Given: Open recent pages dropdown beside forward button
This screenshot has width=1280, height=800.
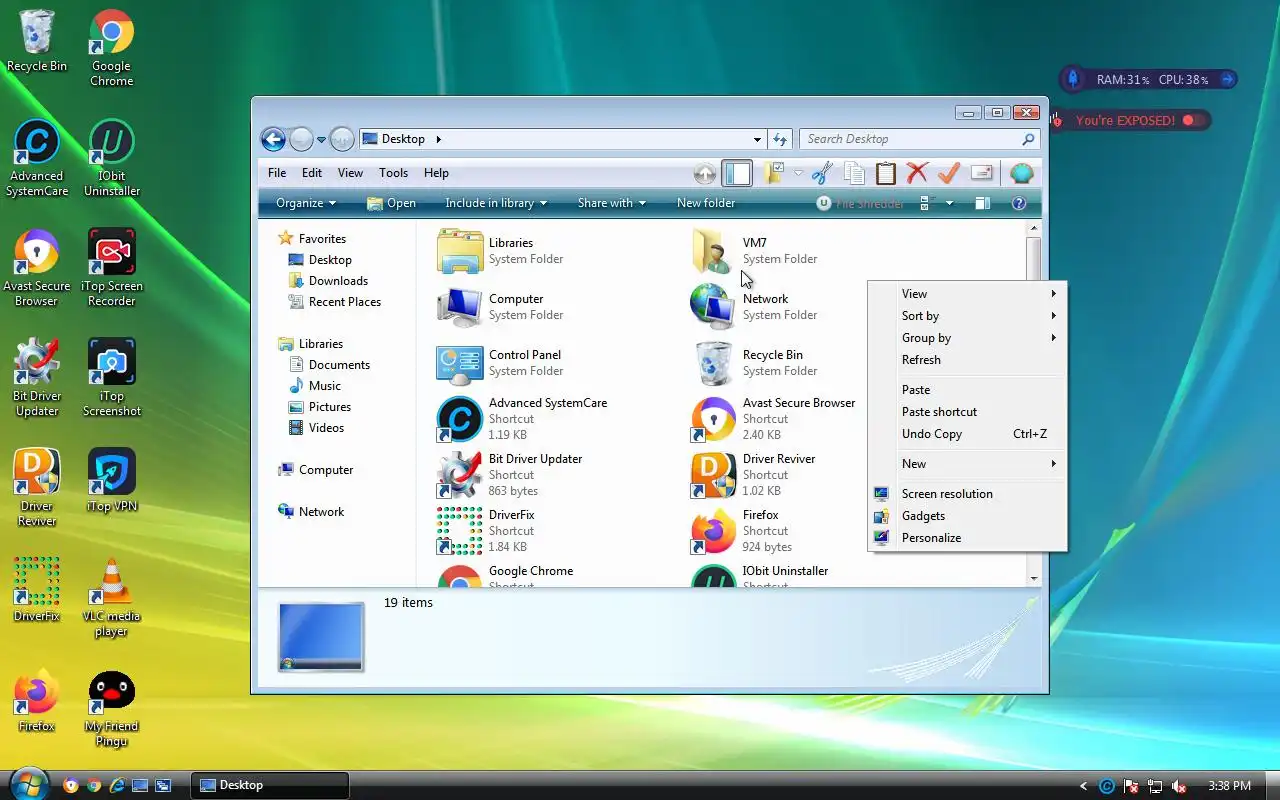Looking at the screenshot, I should click(x=321, y=139).
